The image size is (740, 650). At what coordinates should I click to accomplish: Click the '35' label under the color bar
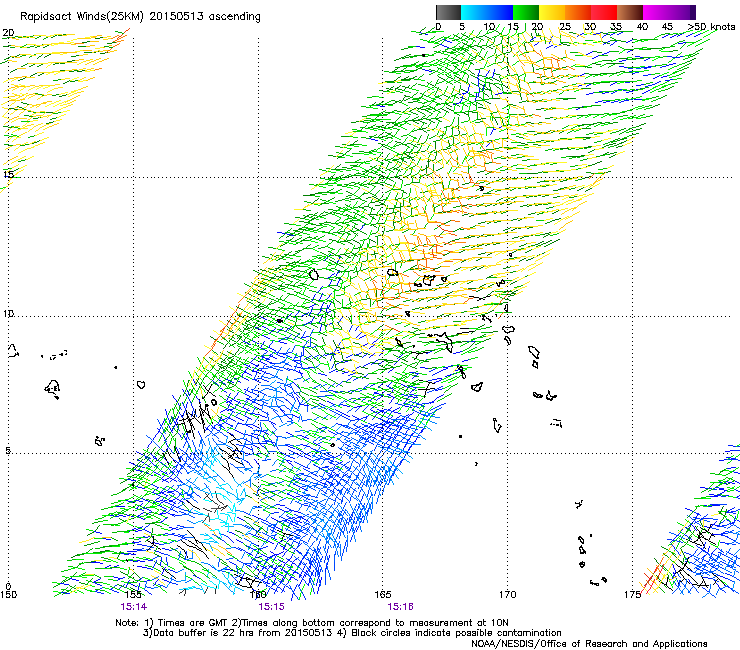(616, 26)
